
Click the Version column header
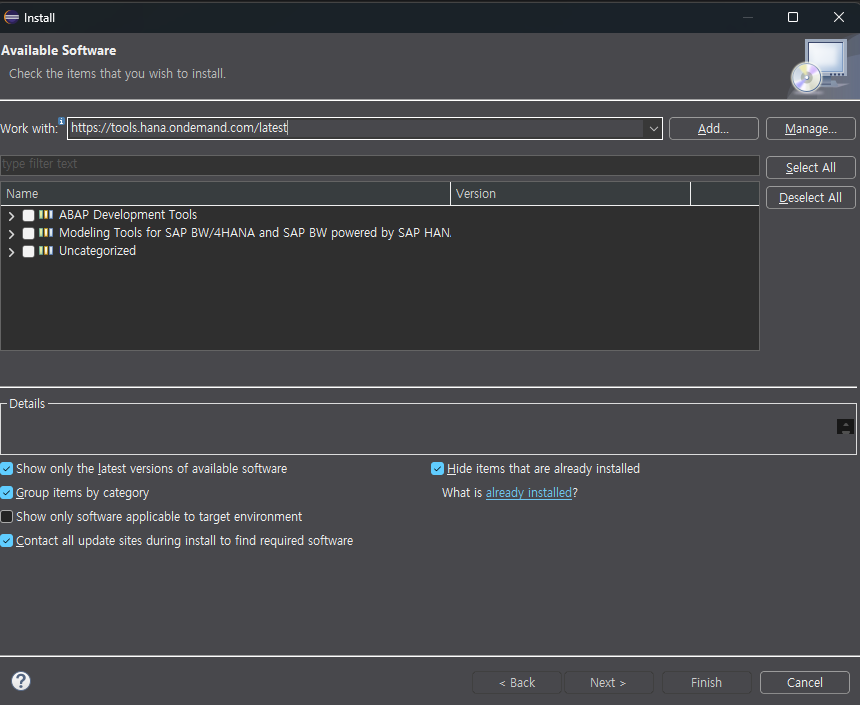tap(570, 194)
